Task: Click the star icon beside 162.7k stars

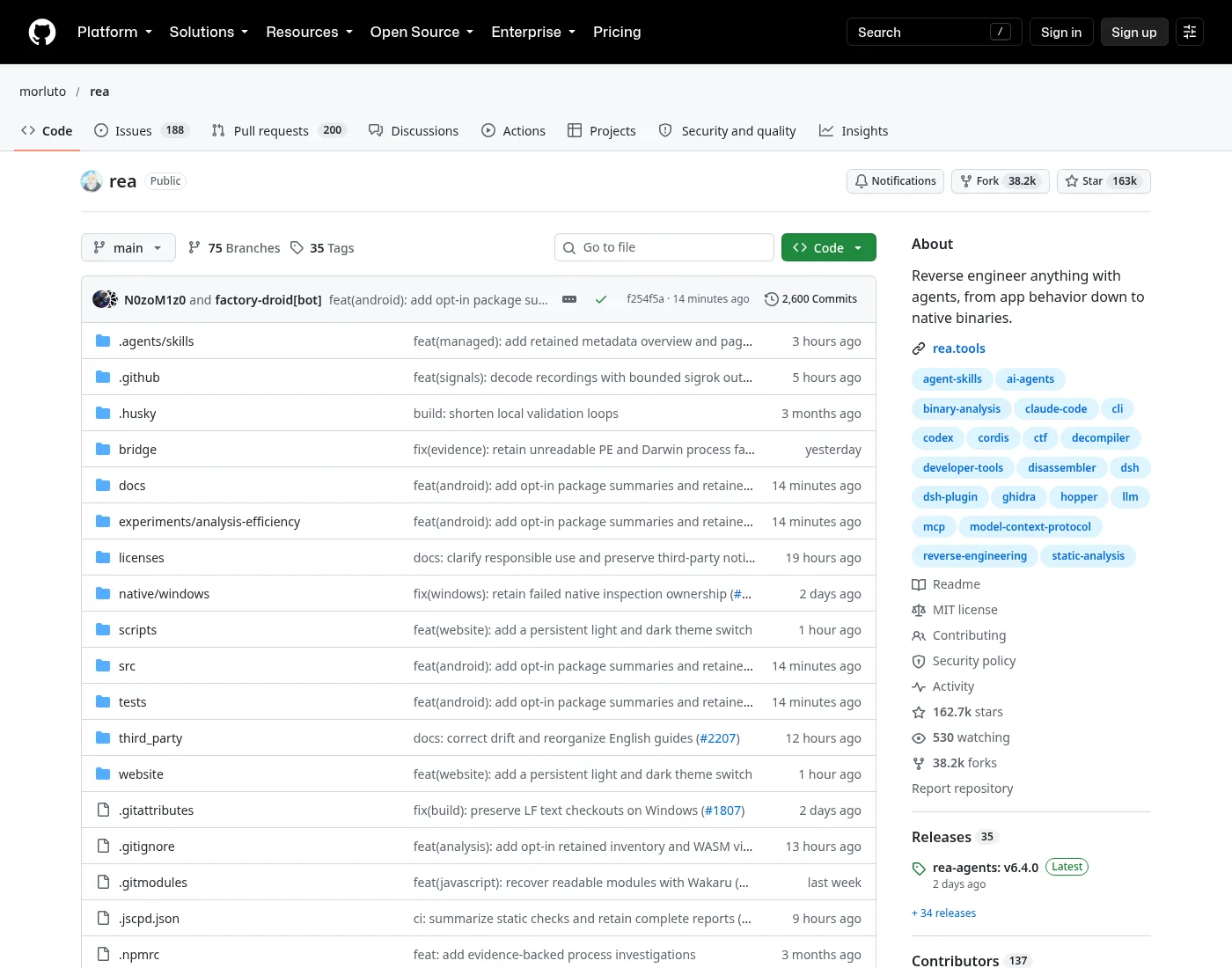Action: [x=919, y=712]
